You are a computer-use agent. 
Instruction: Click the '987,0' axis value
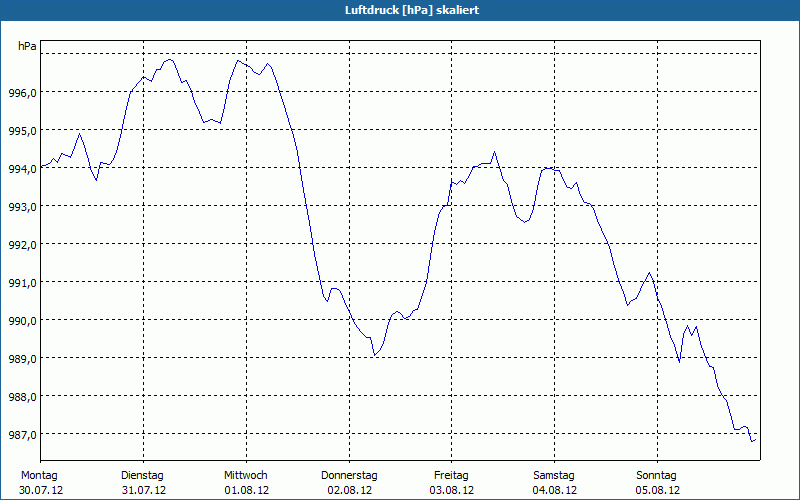click(x=22, y=435)
